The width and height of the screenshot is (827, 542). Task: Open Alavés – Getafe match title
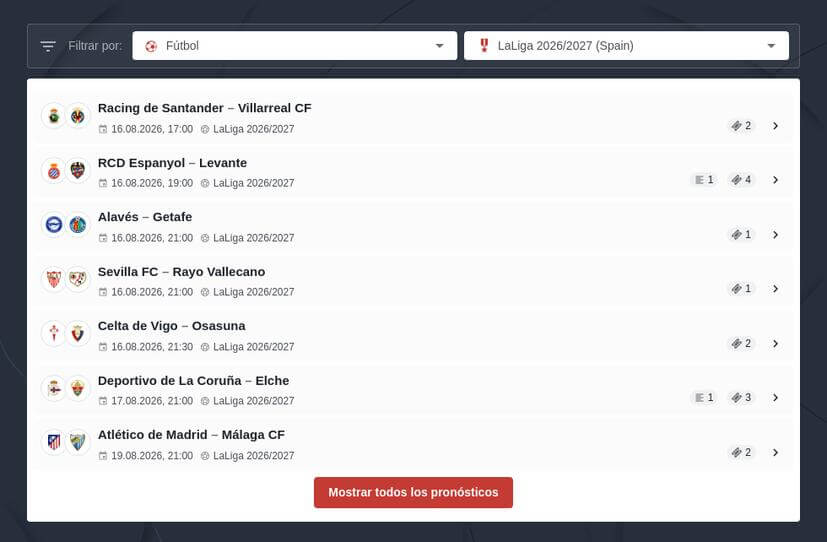145,217
